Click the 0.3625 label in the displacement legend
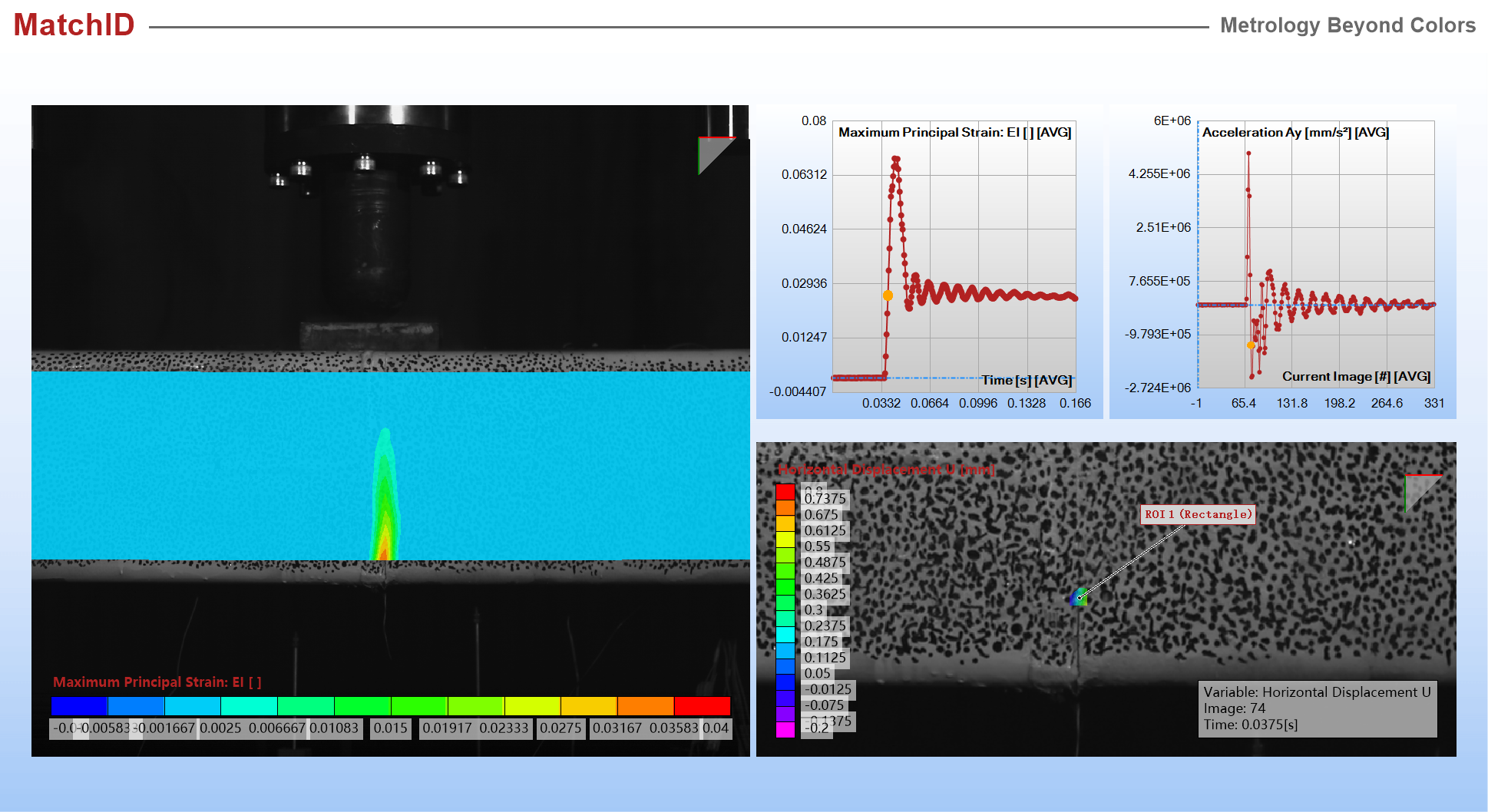The height and width of the screenshot is (812, 1488). pyautogui.click(x=825, y=594)
